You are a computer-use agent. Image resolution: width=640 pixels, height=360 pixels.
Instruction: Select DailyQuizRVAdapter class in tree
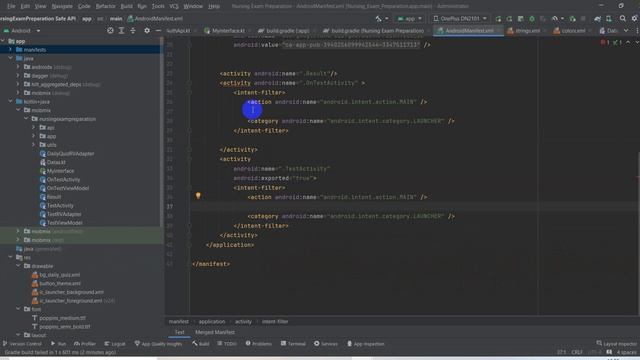(x=67, y=153)
